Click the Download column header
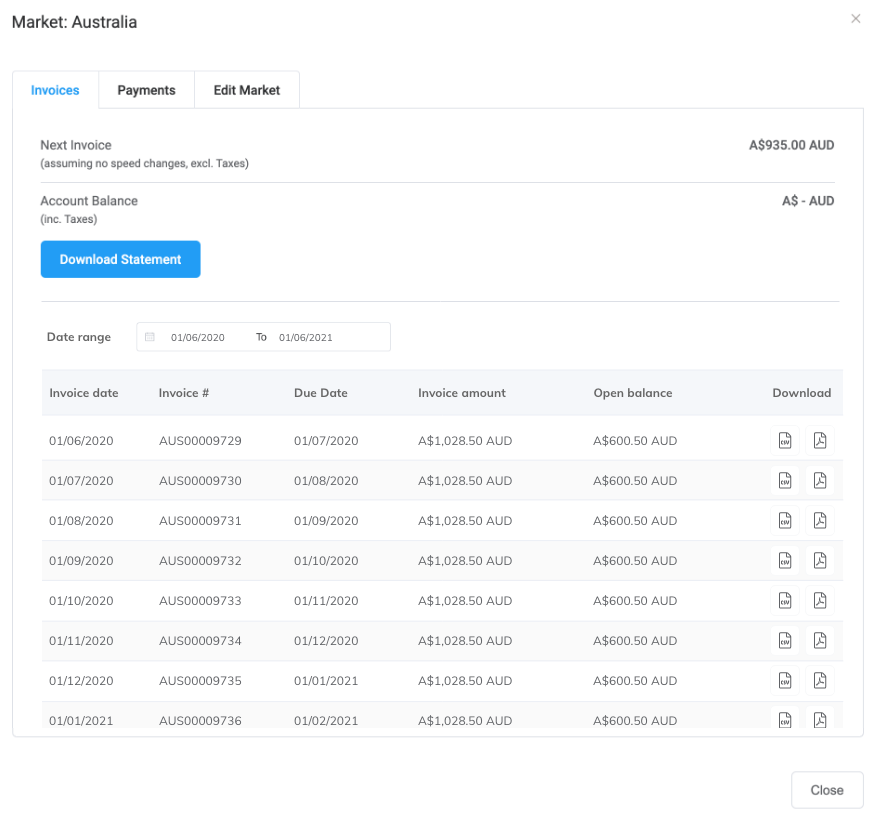874x815 pixels. [x=802, y=393]
